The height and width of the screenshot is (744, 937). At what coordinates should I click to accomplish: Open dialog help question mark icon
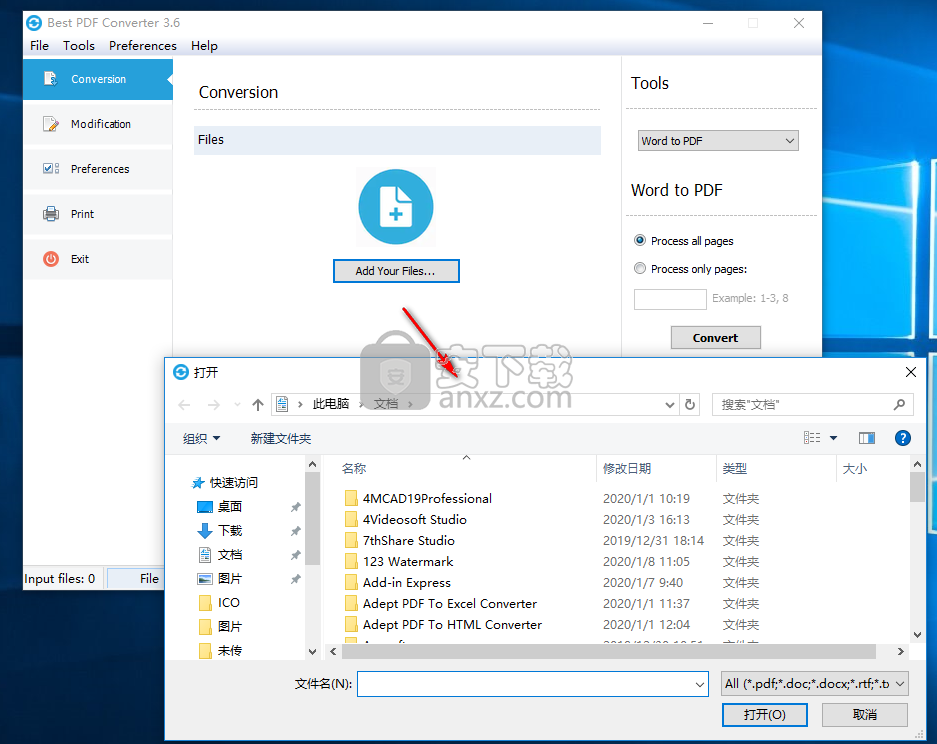point(902,438)
